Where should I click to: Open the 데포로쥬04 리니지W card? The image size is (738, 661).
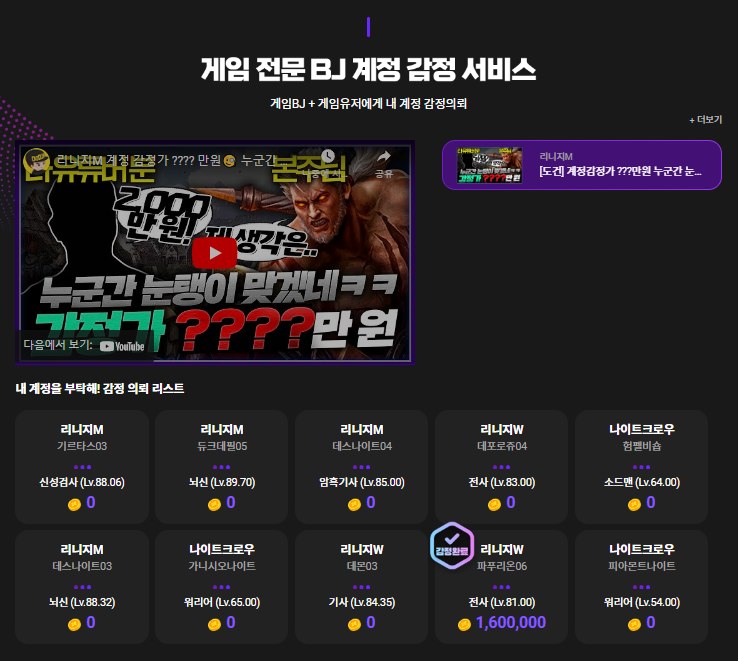(502, 467)
